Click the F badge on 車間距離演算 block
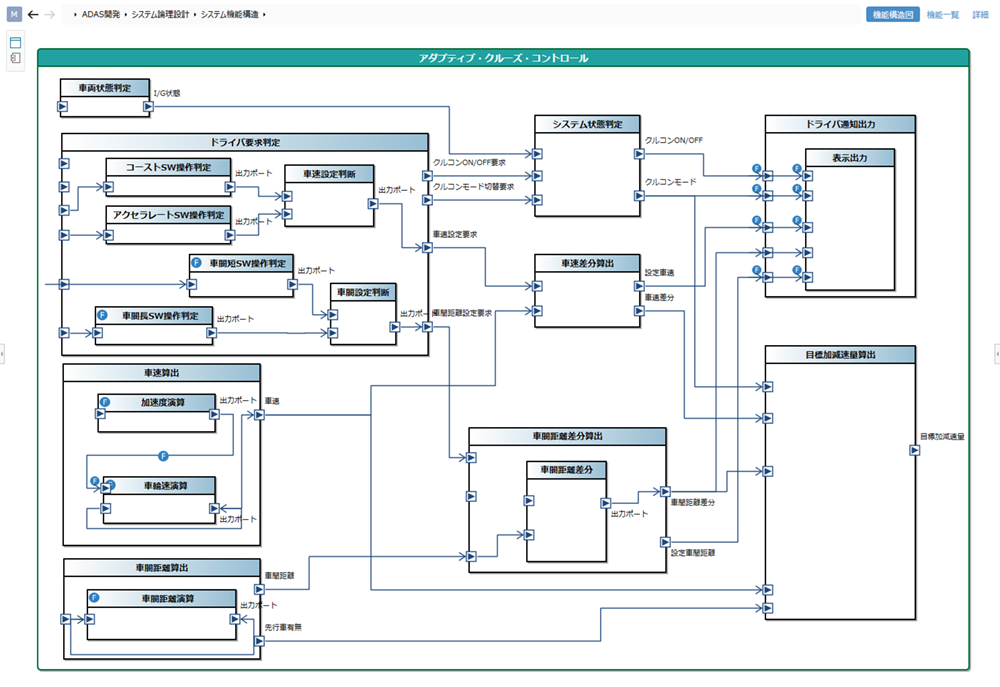The height and width of the screenshot is (687, 1000). (x=93, y=598)
